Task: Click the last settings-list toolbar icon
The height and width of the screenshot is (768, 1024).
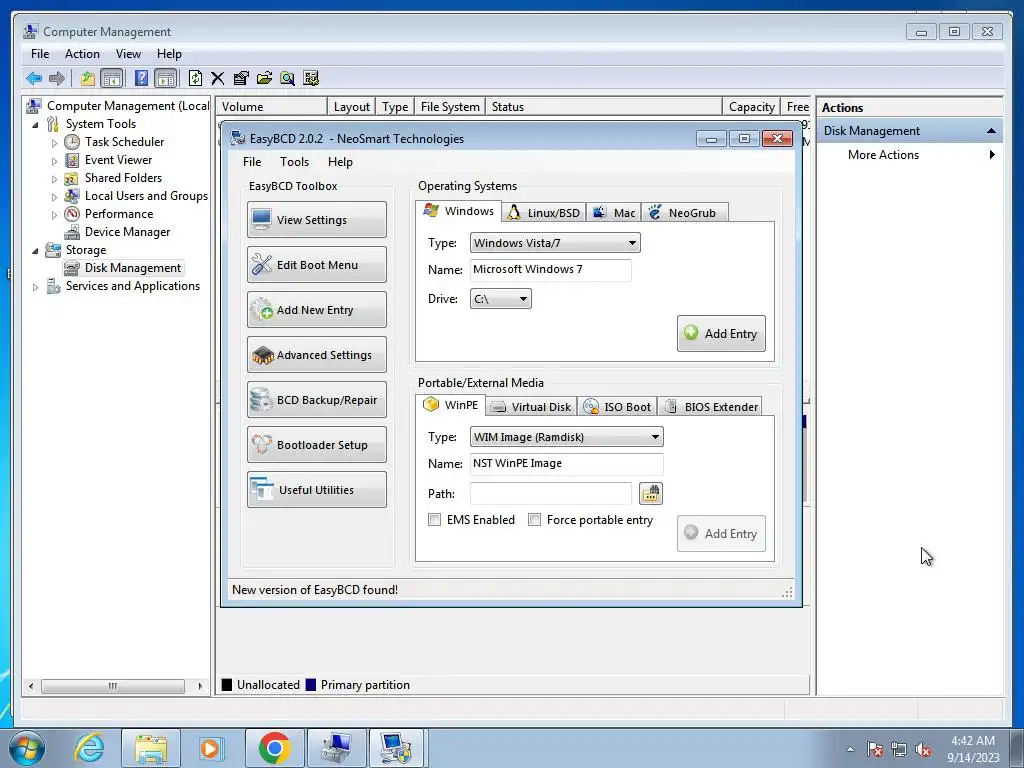Action: tap(311, 78)
